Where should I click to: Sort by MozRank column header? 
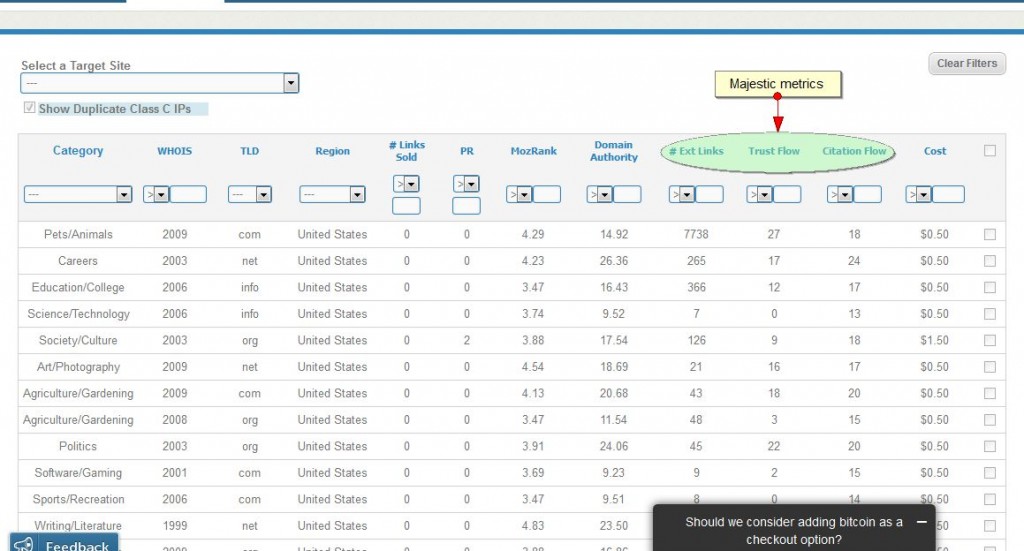[534, 151]
